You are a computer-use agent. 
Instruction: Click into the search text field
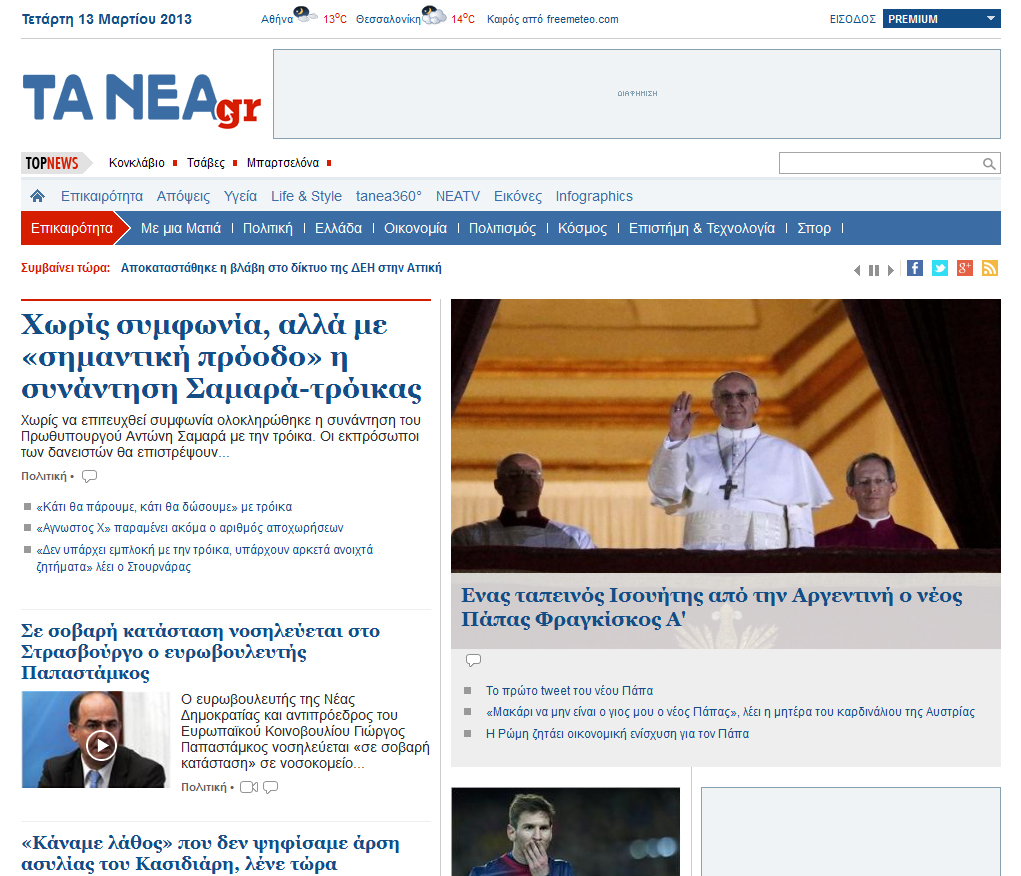pyautogui.click(x=878, y=164)
